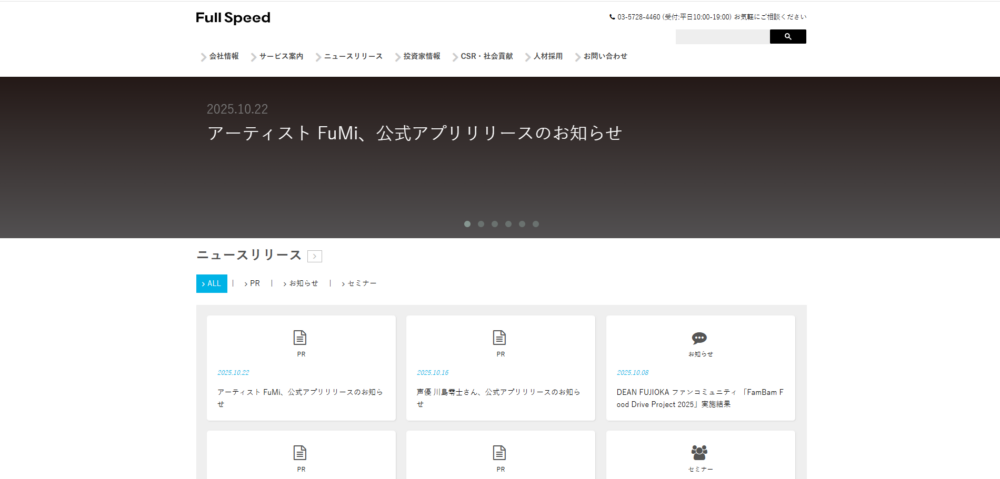Click inside the site search text field
The image size is (1000, 479).
[x=722, y=37]
